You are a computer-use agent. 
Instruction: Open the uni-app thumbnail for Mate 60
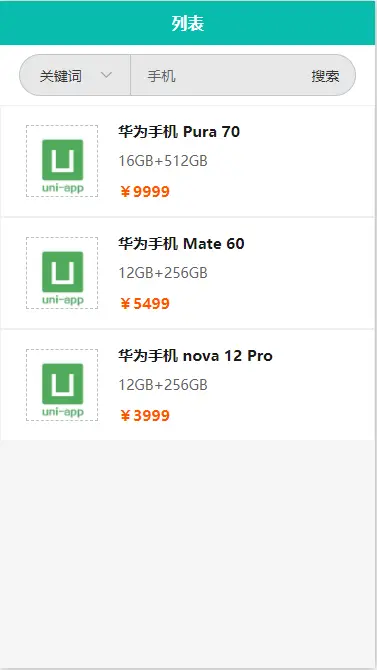(x=62, y=273)
